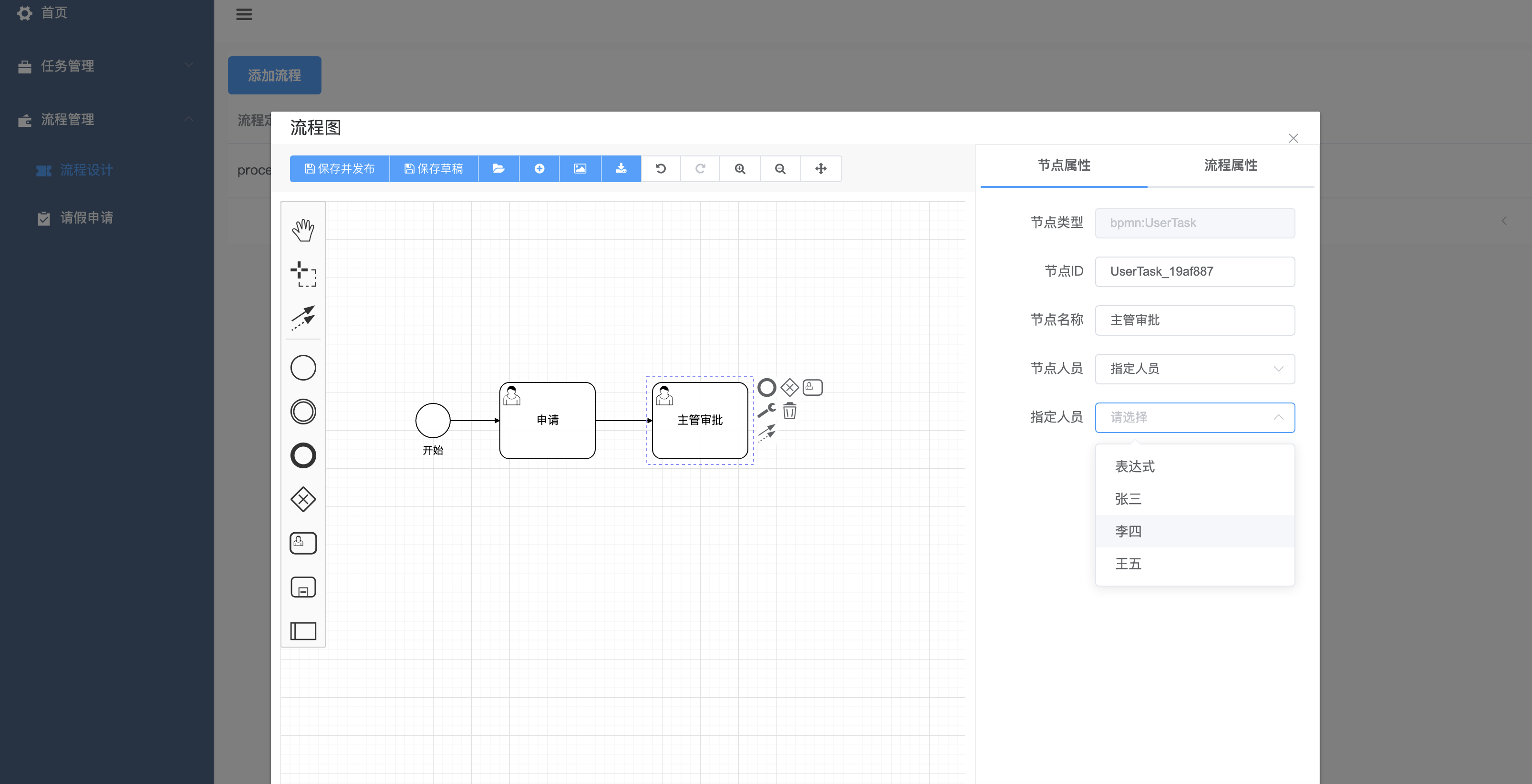Create a user task from the palette
1532x784 pixels.
tap(303, 543)
